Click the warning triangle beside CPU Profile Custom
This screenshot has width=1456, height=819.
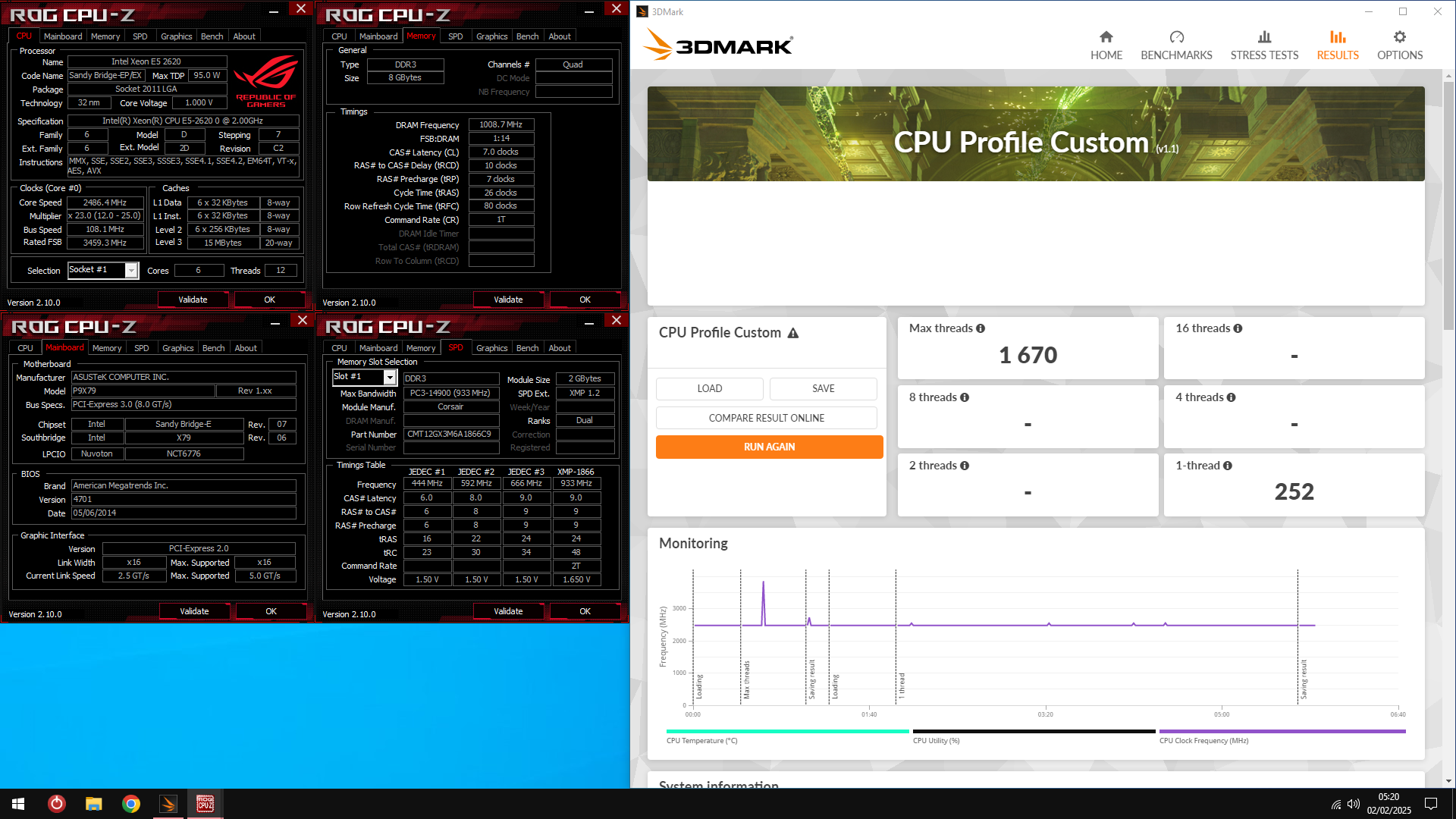click(x=793, y=333)
